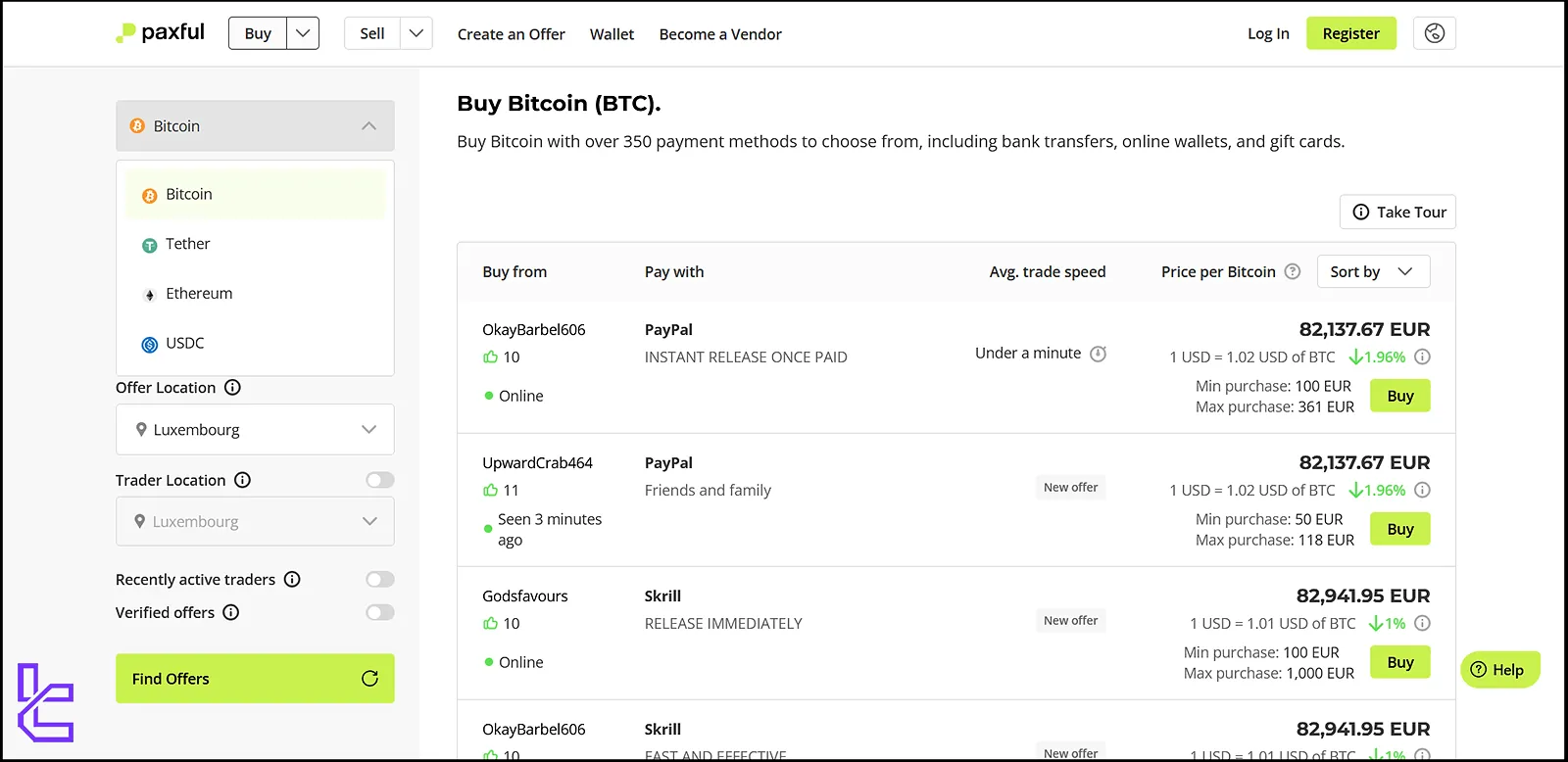Open the Buy dropdown arrow
The height and width of the screenshot is (762, 1568).
point(303,33)
